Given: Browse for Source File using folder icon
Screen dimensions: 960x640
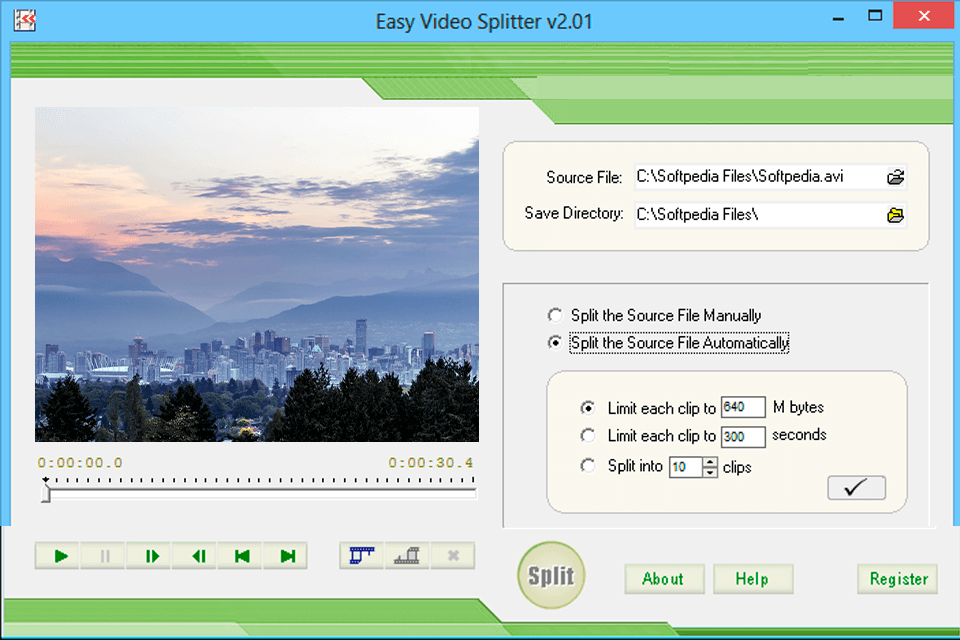Looking at the screenshot, I should coord(895,178).
